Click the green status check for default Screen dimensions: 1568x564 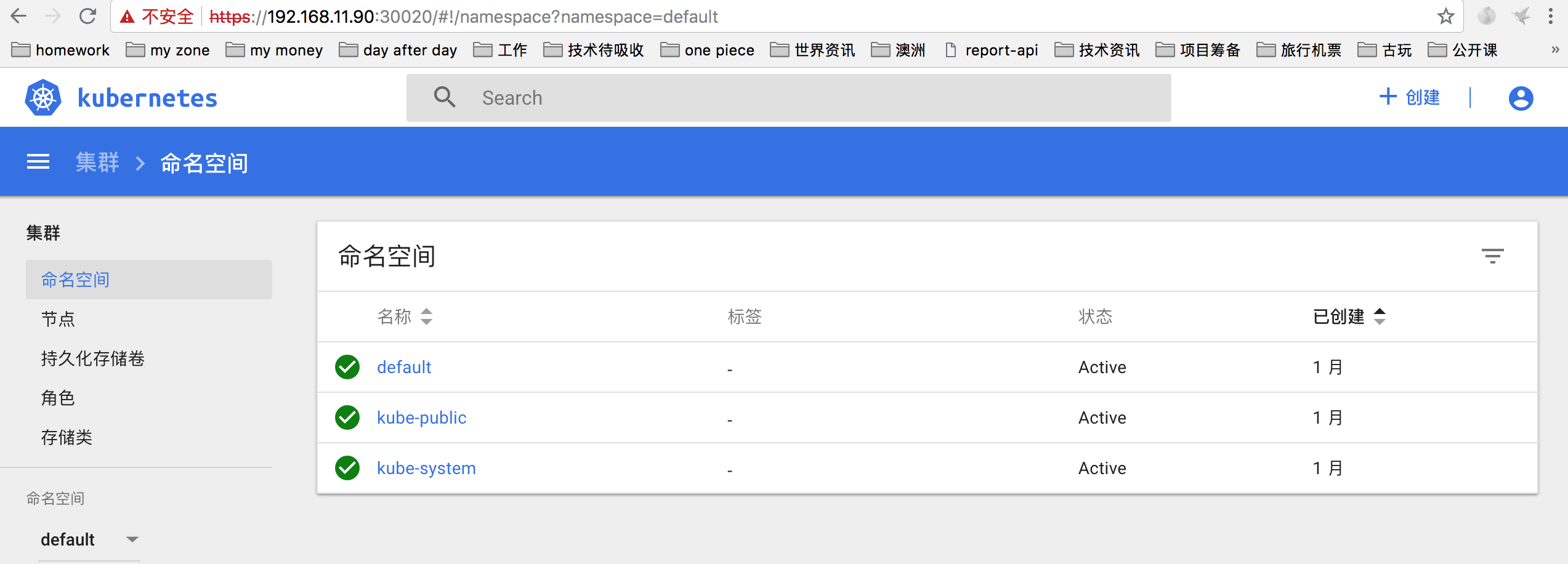coord(347,367)
